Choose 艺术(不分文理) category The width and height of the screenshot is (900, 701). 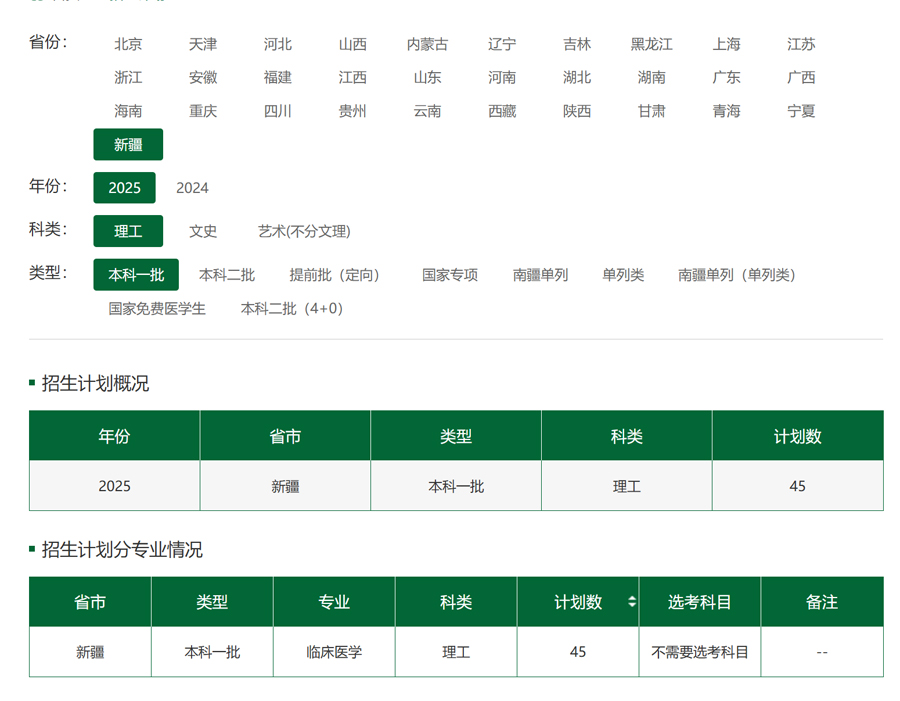click(x=304, y=231)
